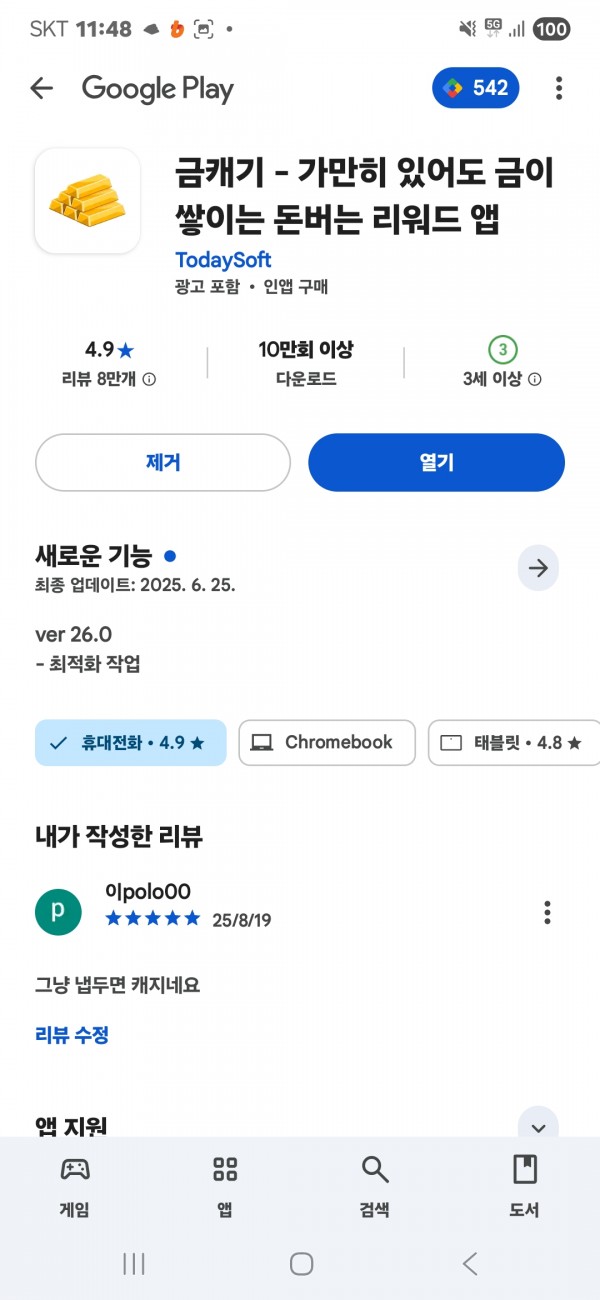Open the Play Points 542 badge
The image size is (600, 1300).
pos(476,88)
